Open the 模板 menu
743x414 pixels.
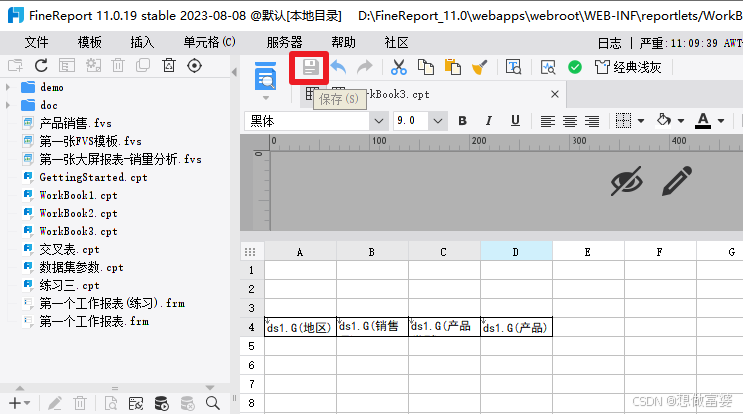[x=90, y=43]
